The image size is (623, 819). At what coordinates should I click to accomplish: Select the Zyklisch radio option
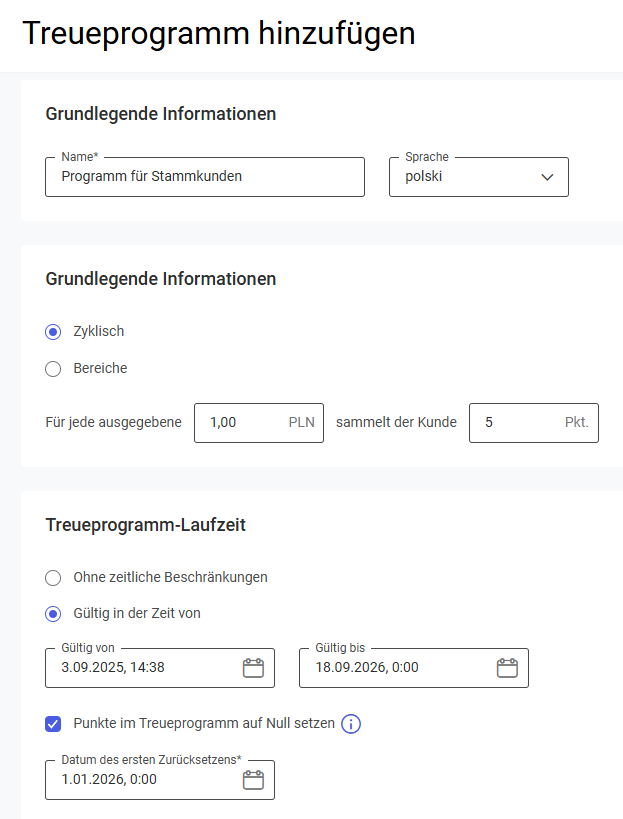tap(53, 331)
